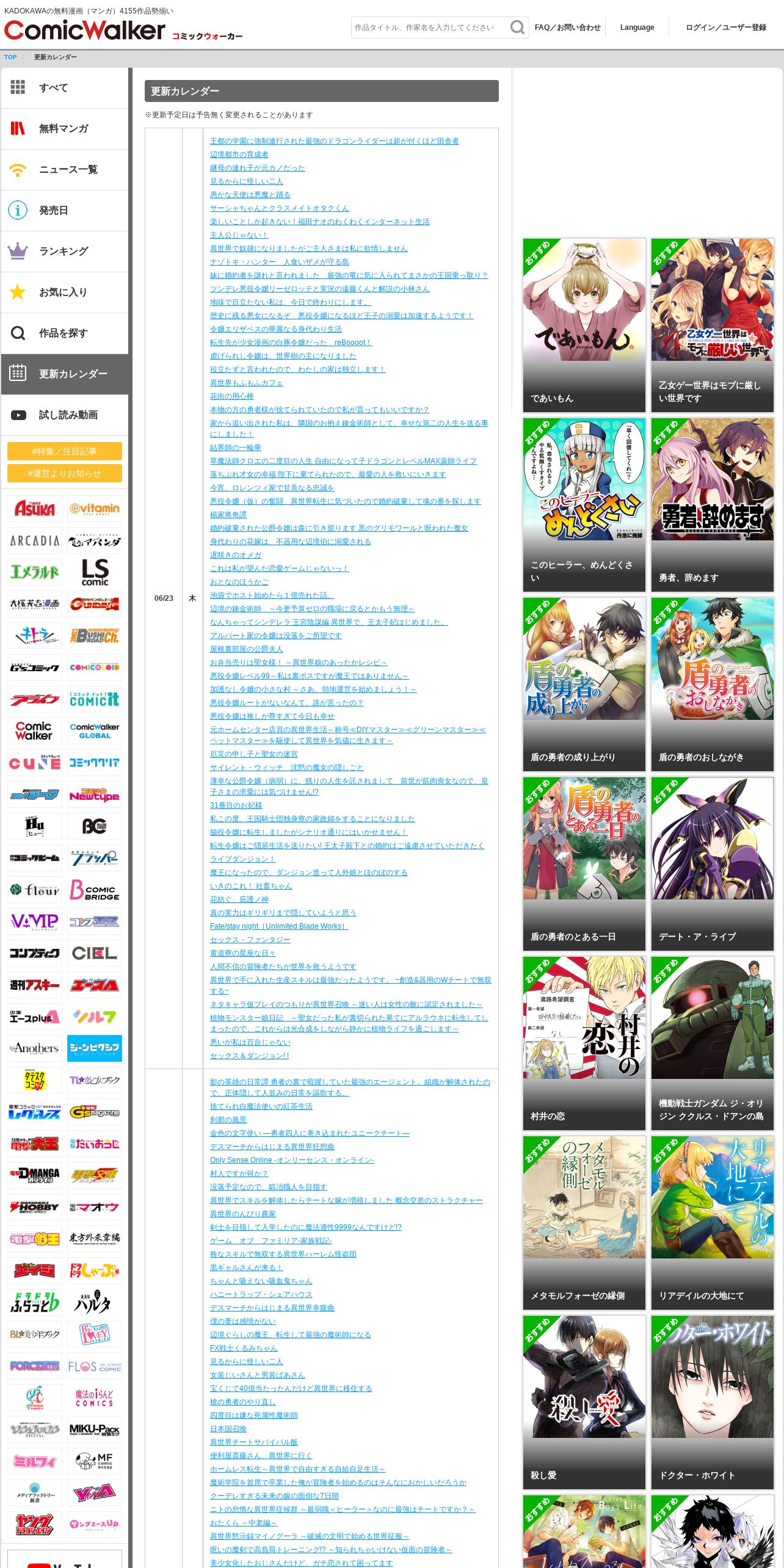
Task: Open 辺境都市の育成者 link
Action: [x=239, y=154]
